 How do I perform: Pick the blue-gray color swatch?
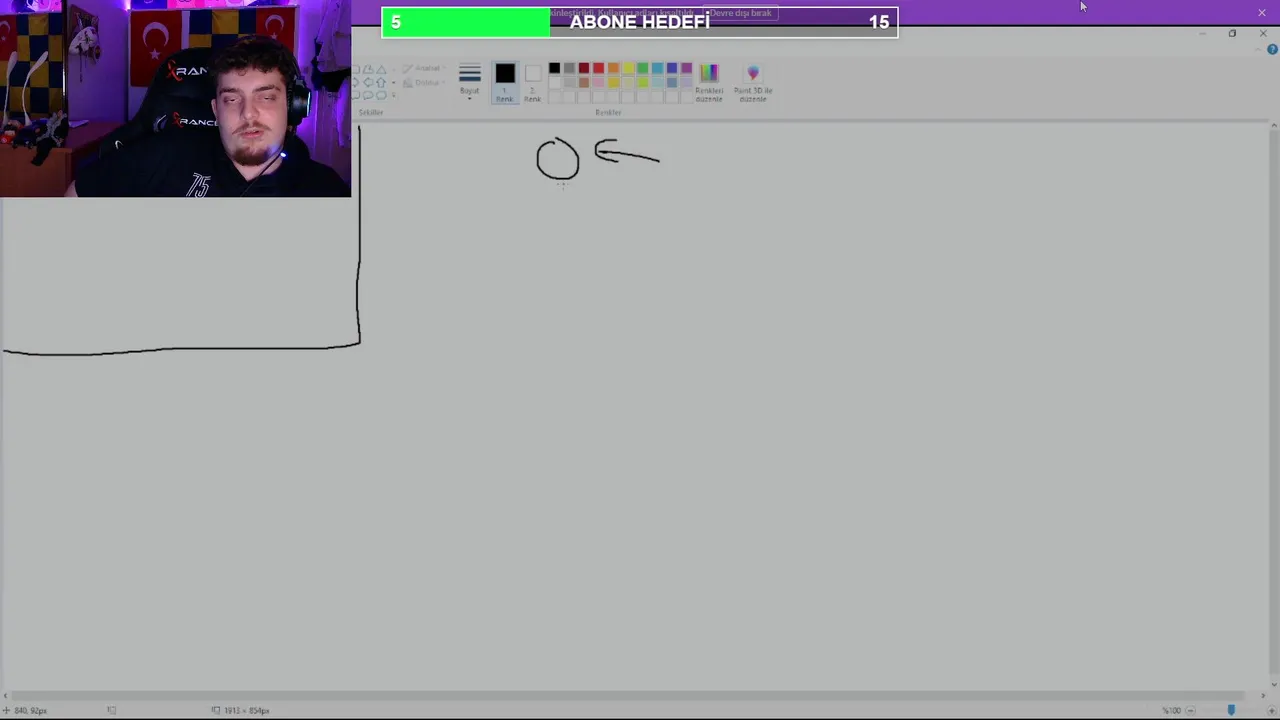point(672,82)
